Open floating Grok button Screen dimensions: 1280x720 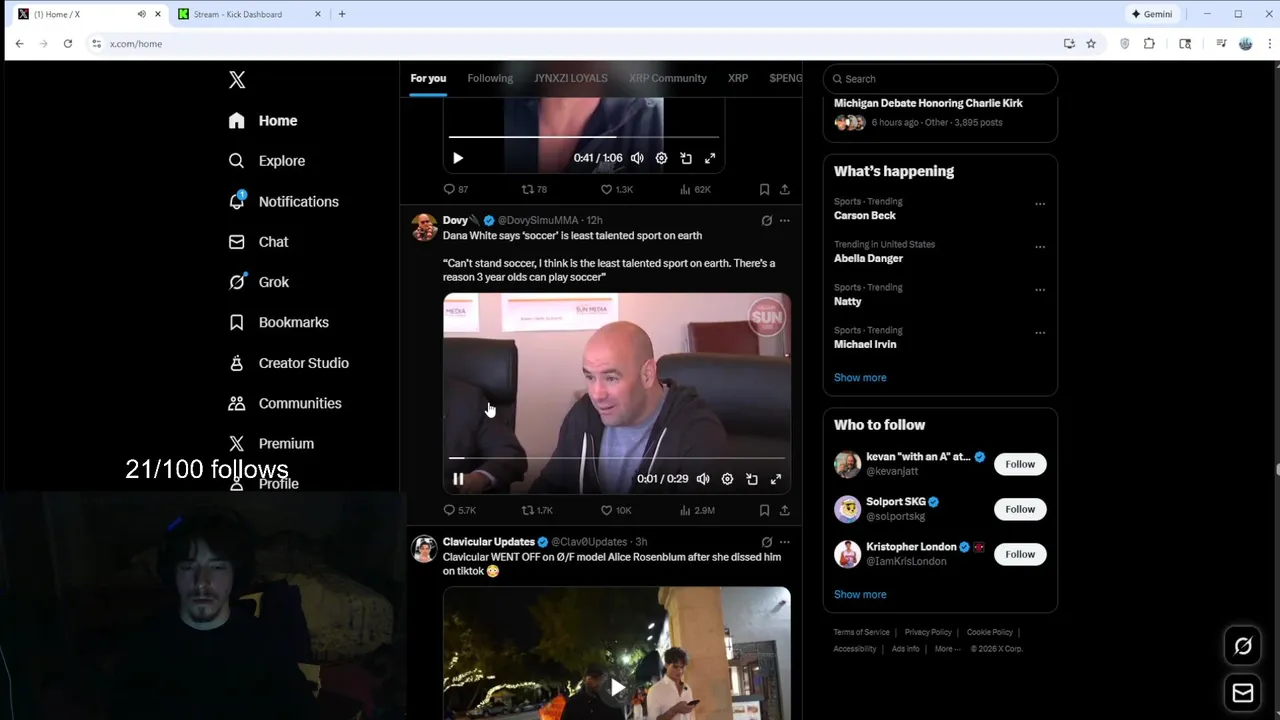click(x=1243, y=646)
